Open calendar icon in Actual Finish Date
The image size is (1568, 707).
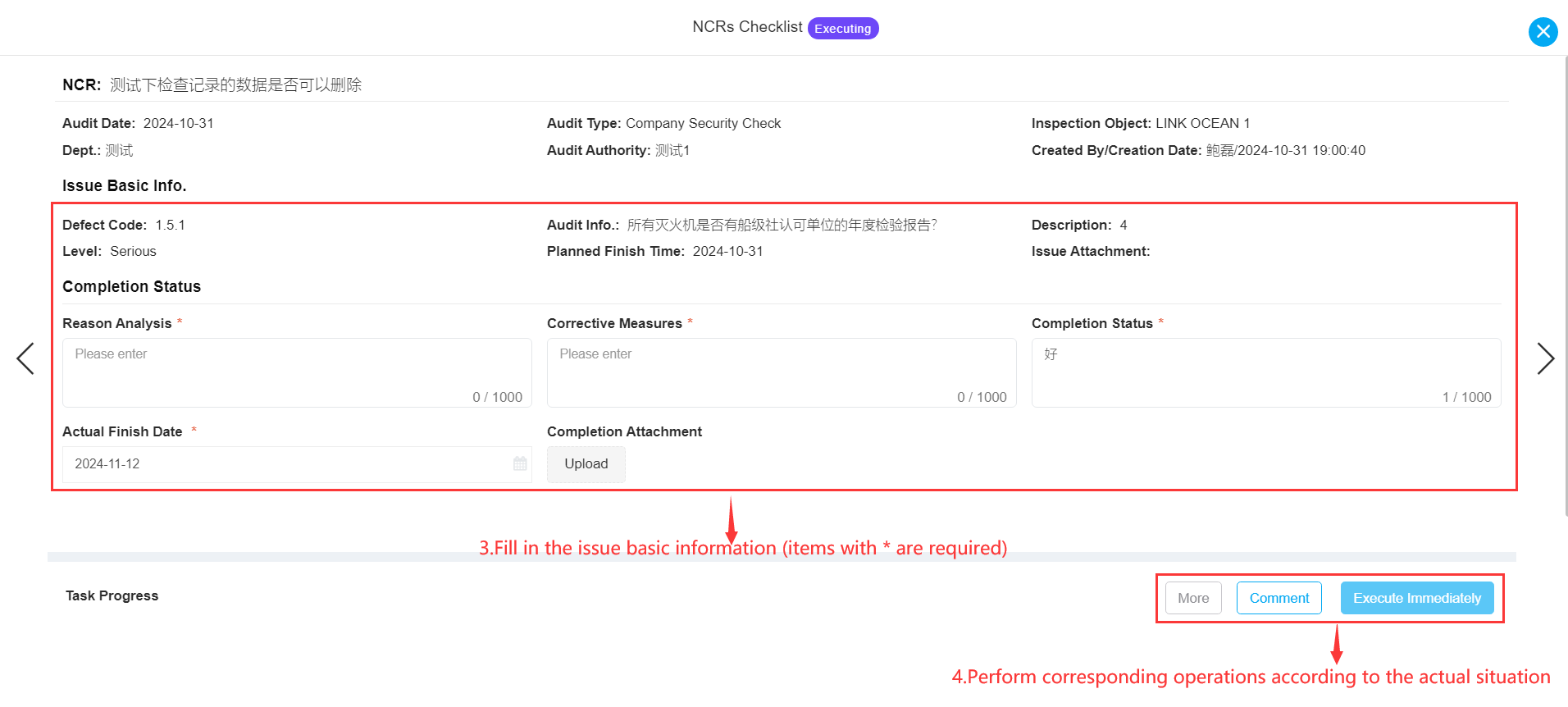[x=520, y=463]
